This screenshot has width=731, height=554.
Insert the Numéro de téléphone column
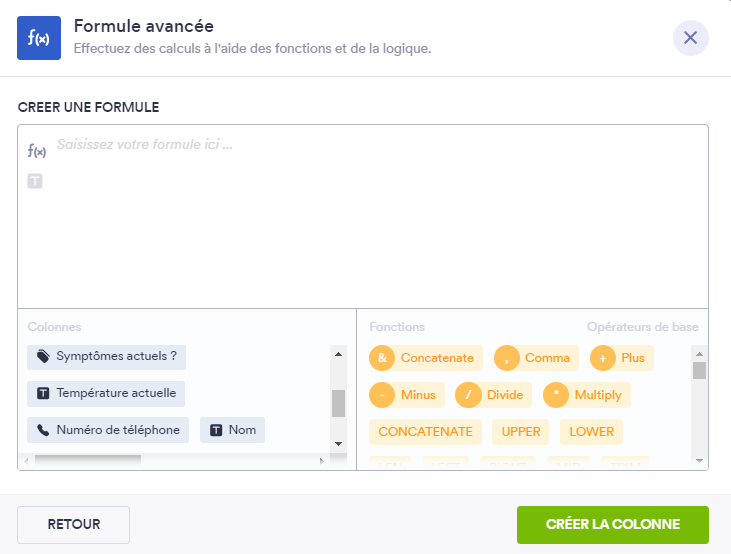[108, 430]
